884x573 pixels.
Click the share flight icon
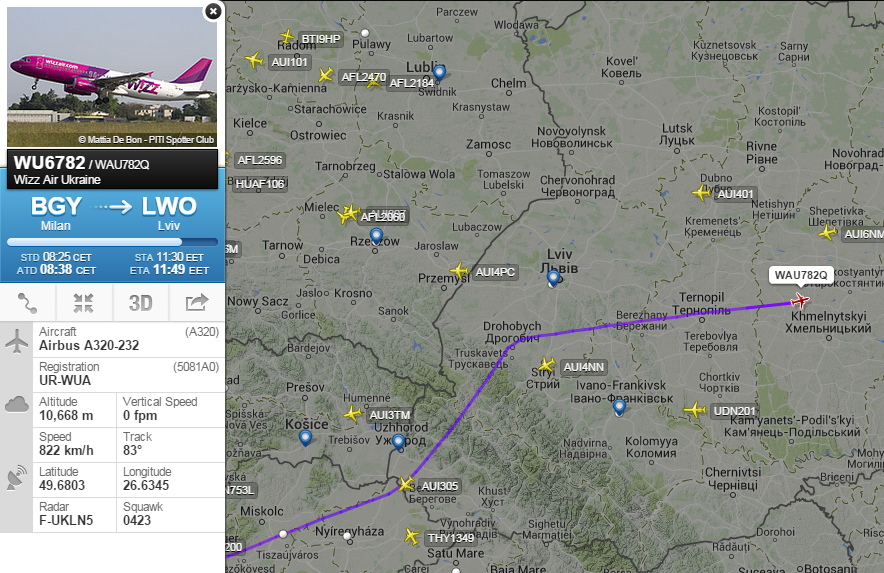coord(197,303)
